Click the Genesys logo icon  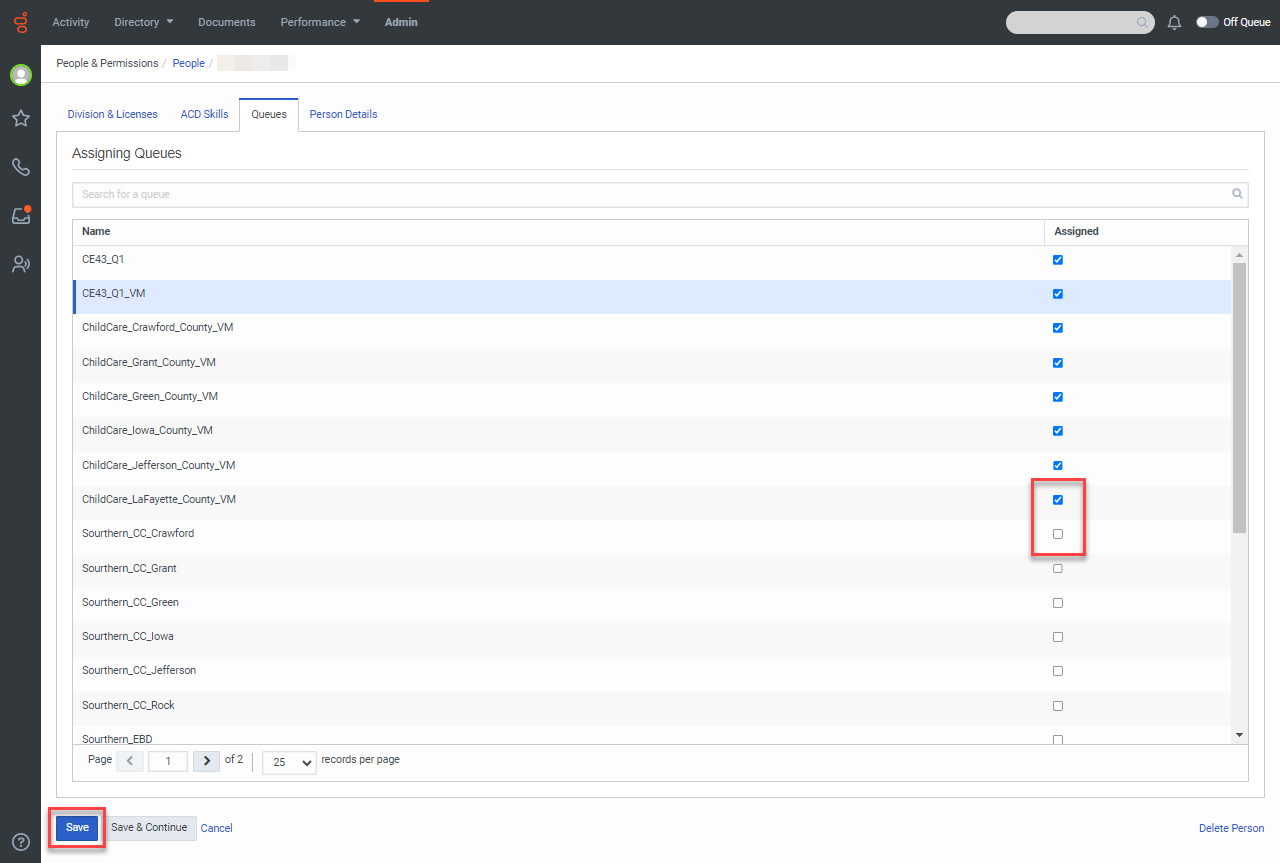[x=20, y=22]
